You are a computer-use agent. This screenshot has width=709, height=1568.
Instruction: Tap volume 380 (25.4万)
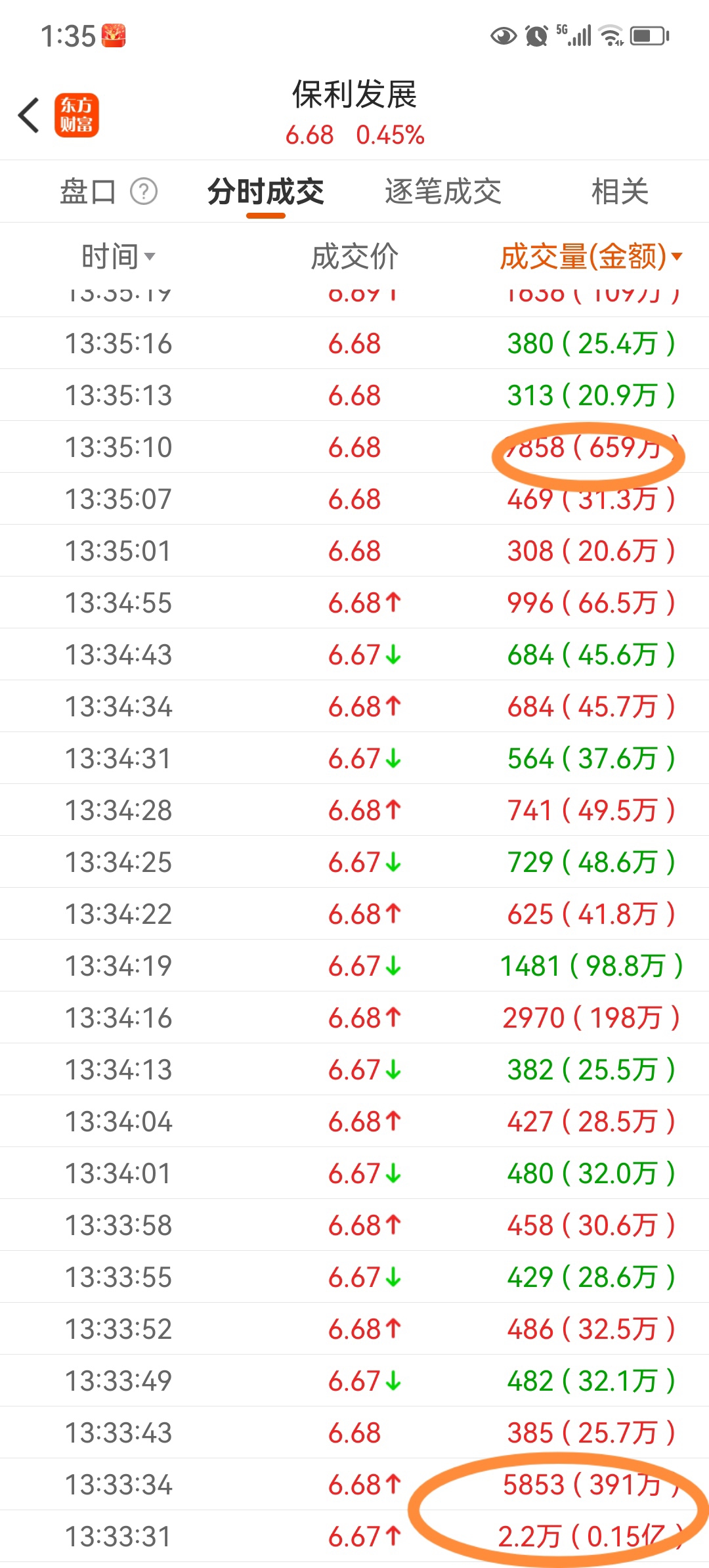(x=591, y=343)
